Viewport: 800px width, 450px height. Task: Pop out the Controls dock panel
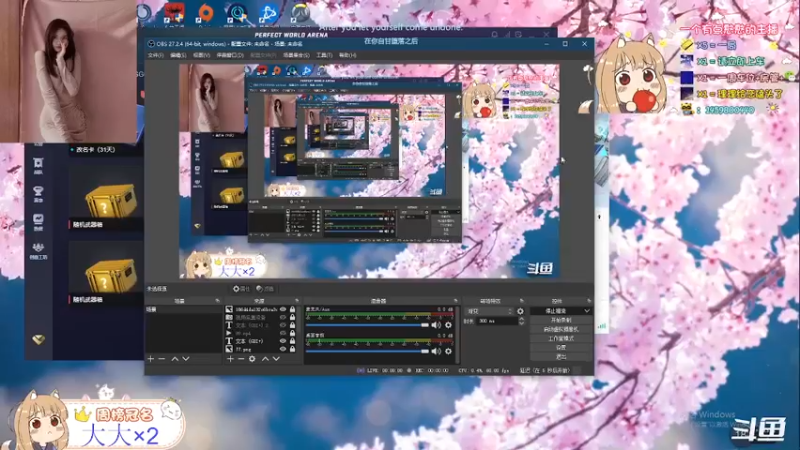click(589, 301)
